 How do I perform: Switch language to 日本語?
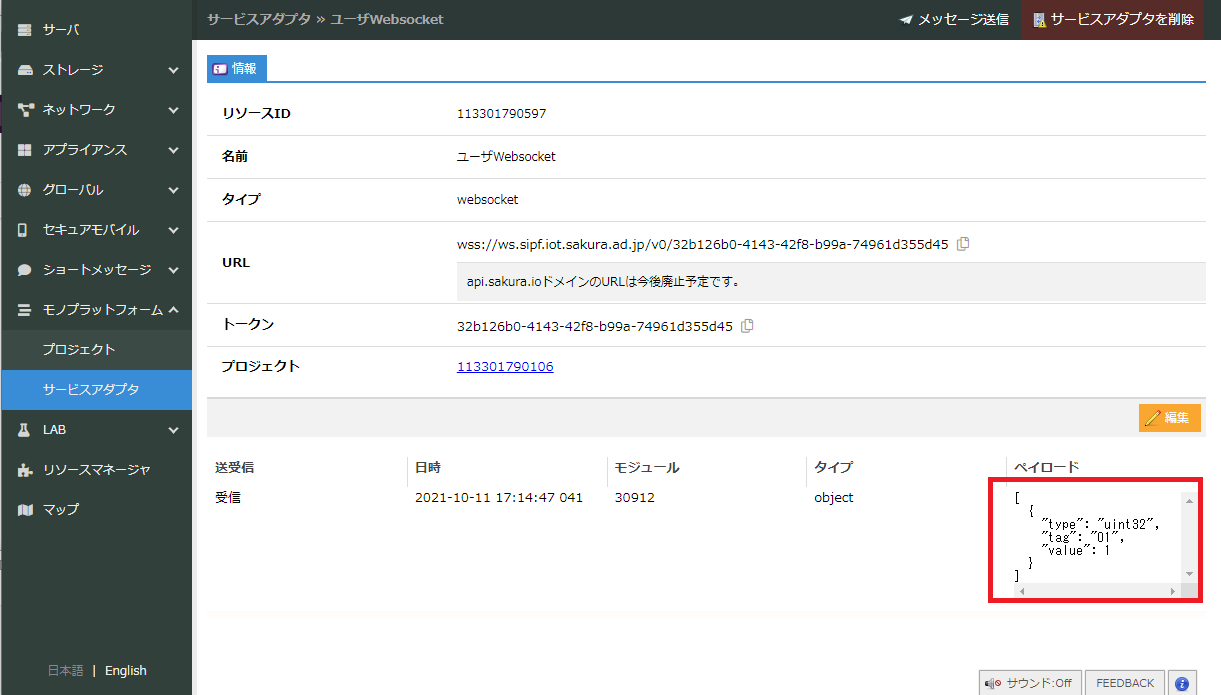(x=65, y=671)
